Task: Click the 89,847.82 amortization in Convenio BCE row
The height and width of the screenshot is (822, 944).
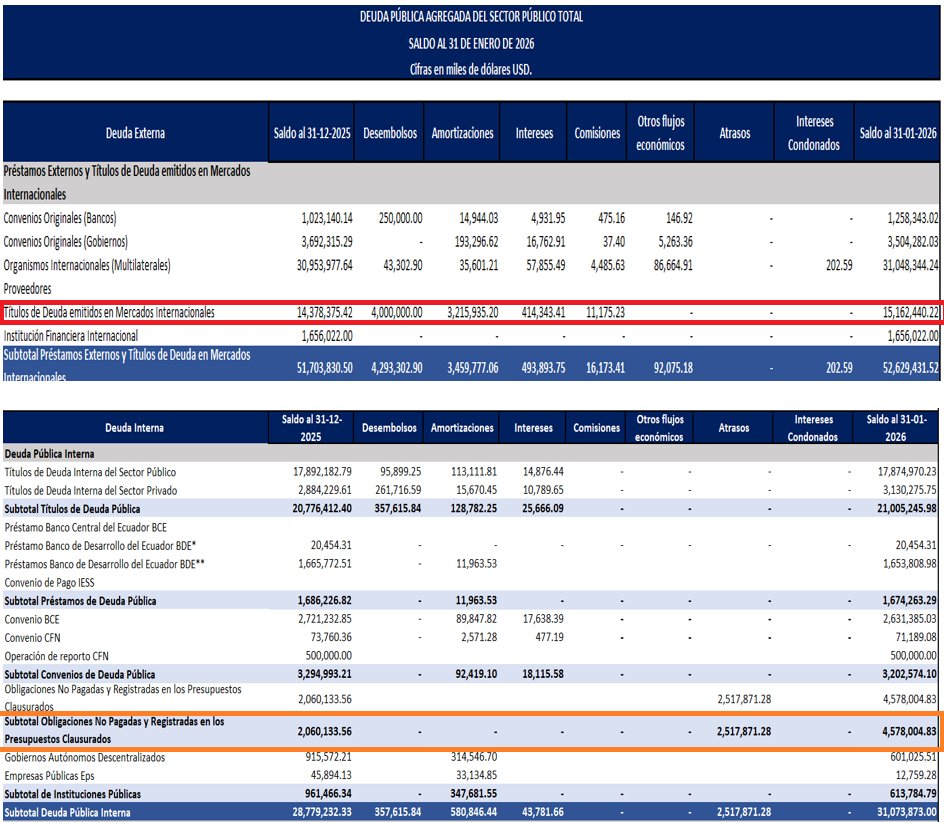Action: pyautogui.click(x=476, y=618)
